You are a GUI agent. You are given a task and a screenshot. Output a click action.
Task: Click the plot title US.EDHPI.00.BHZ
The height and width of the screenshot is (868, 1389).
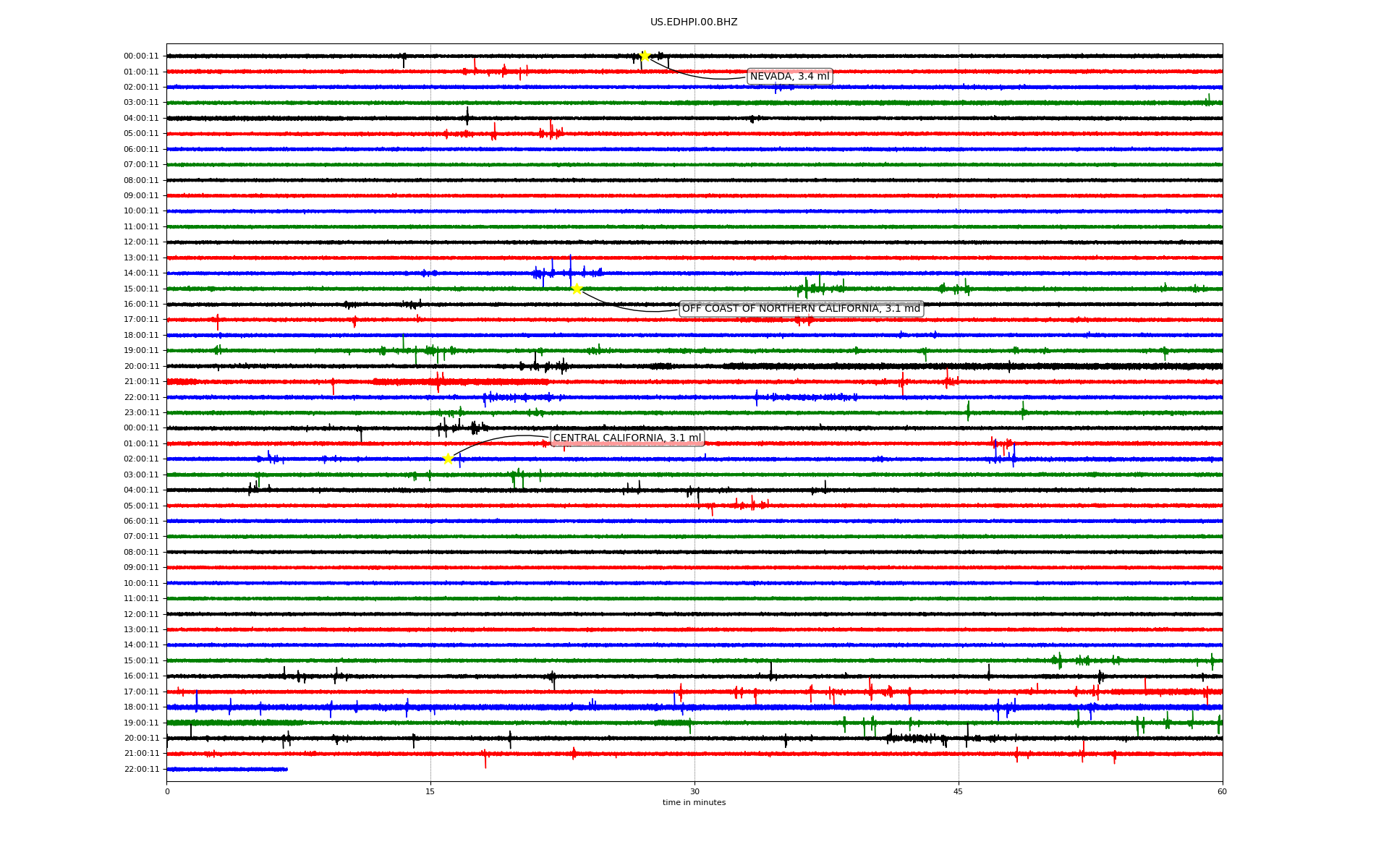pyautogui.click(x=694, y=22)
